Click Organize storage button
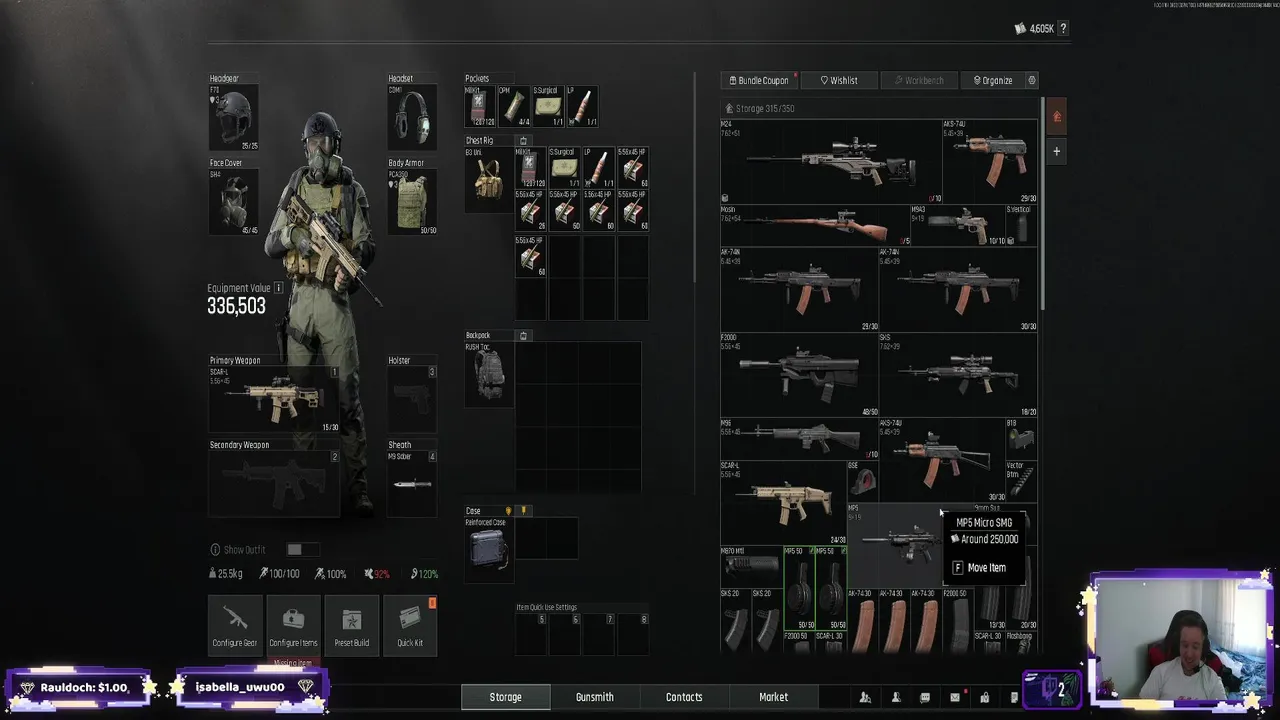The image size is (1280, 720). 993,80
